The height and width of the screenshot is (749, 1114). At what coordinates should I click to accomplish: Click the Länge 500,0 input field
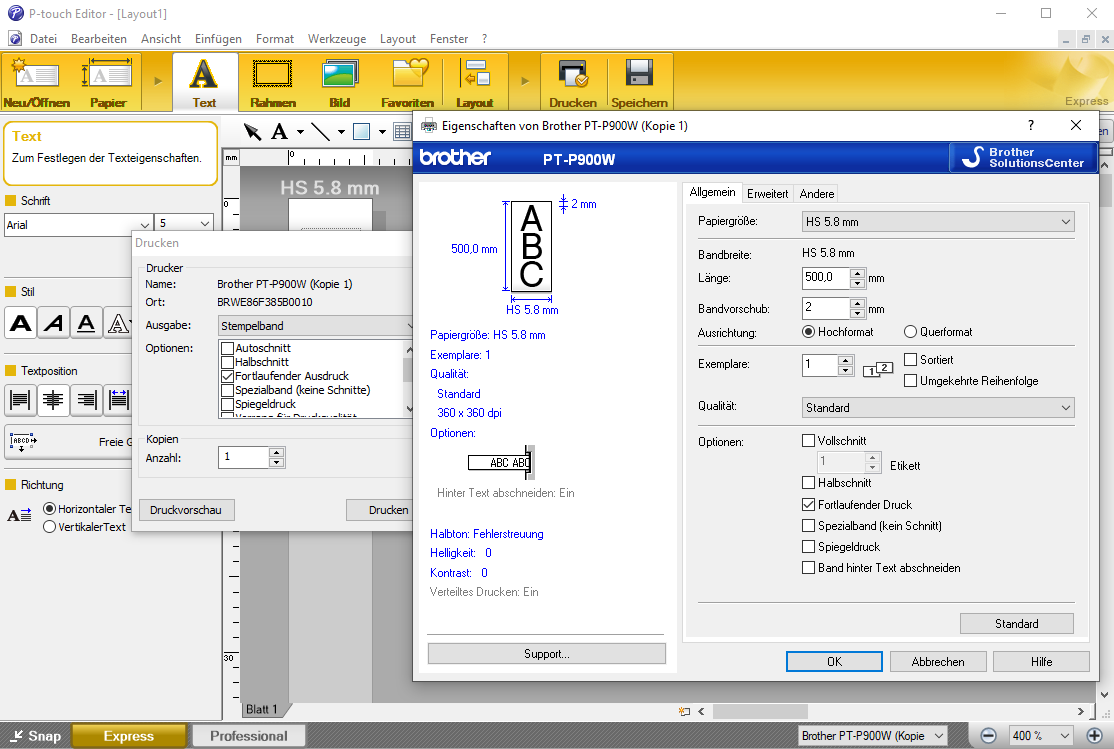tap(826, 278)
